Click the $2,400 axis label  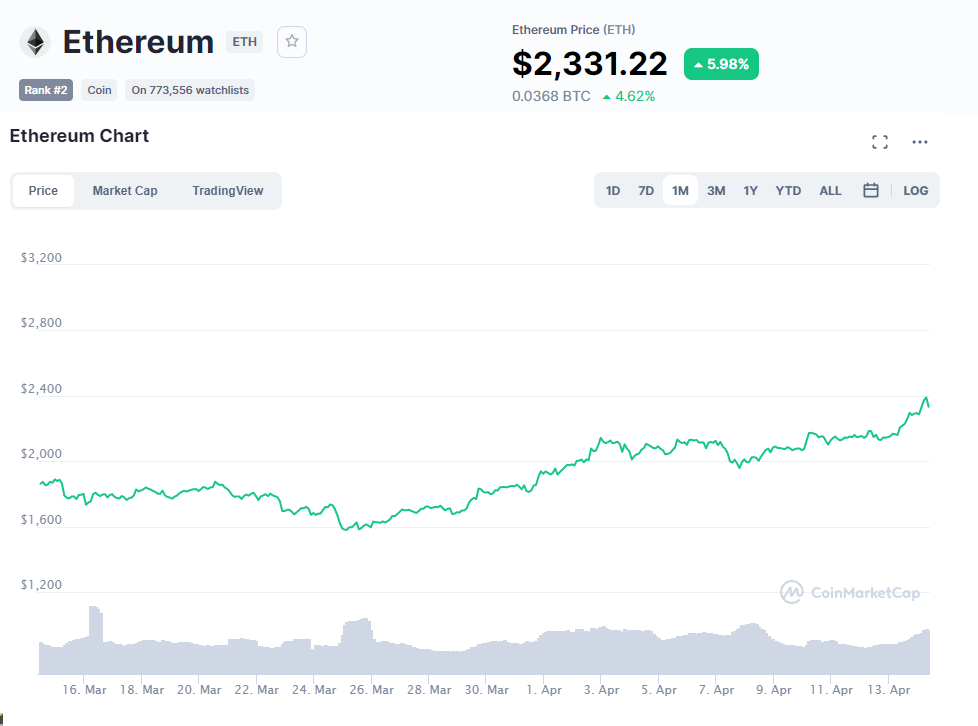41,389
